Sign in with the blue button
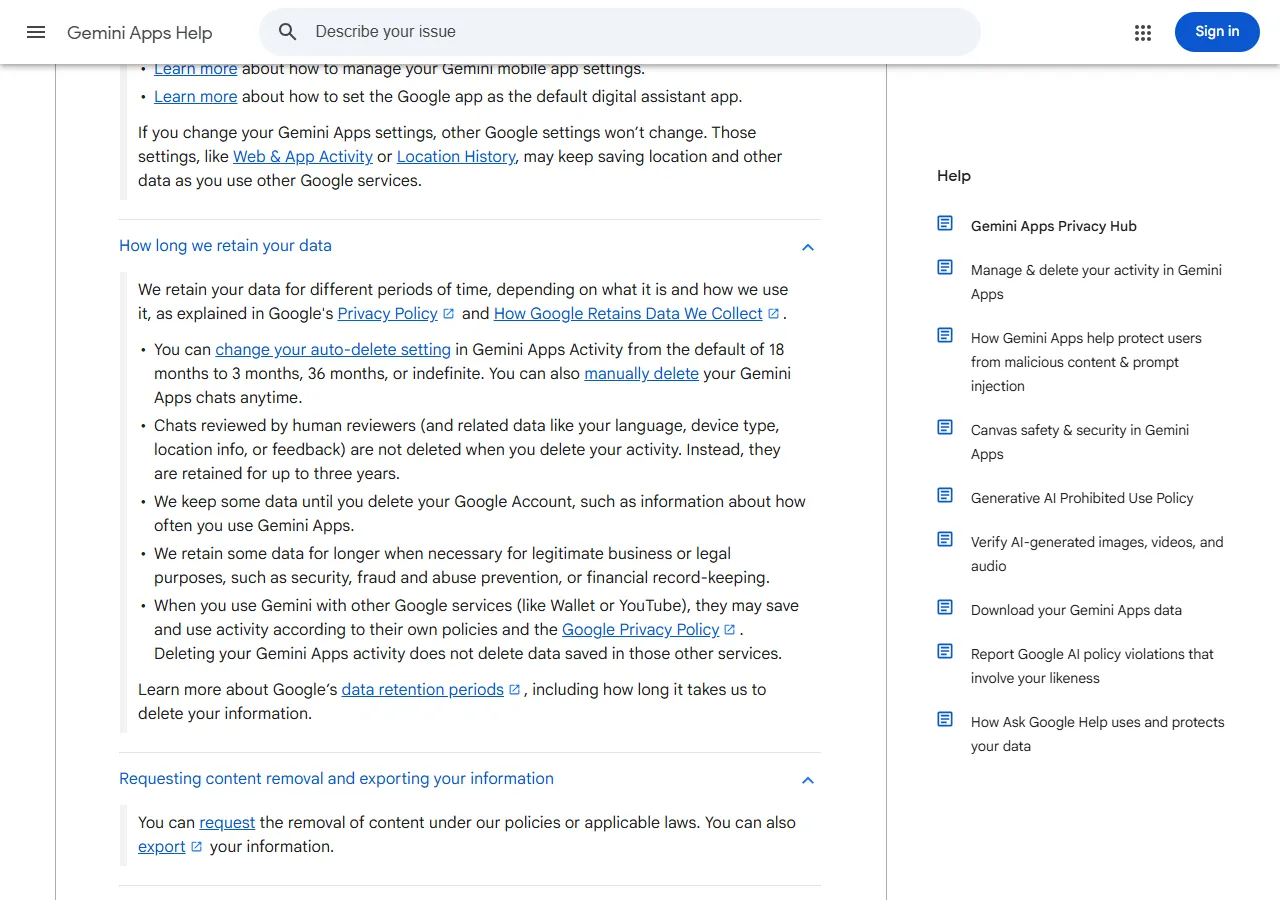The height and width of the screenshot is (900, 1280). pos(1217,32)
